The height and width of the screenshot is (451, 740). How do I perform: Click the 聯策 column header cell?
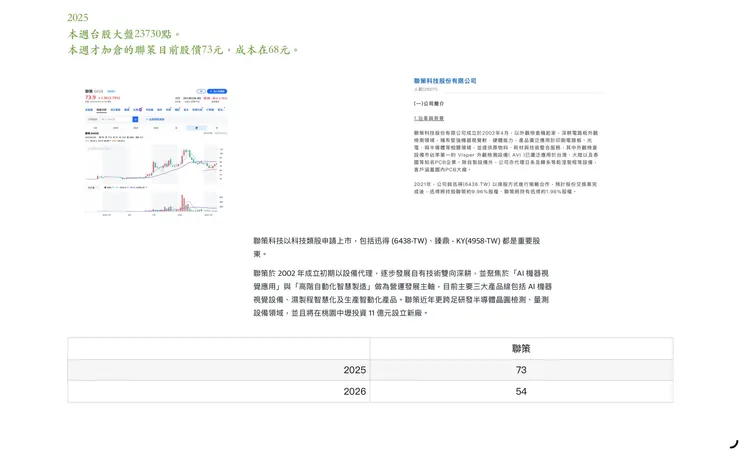[521, 349]
